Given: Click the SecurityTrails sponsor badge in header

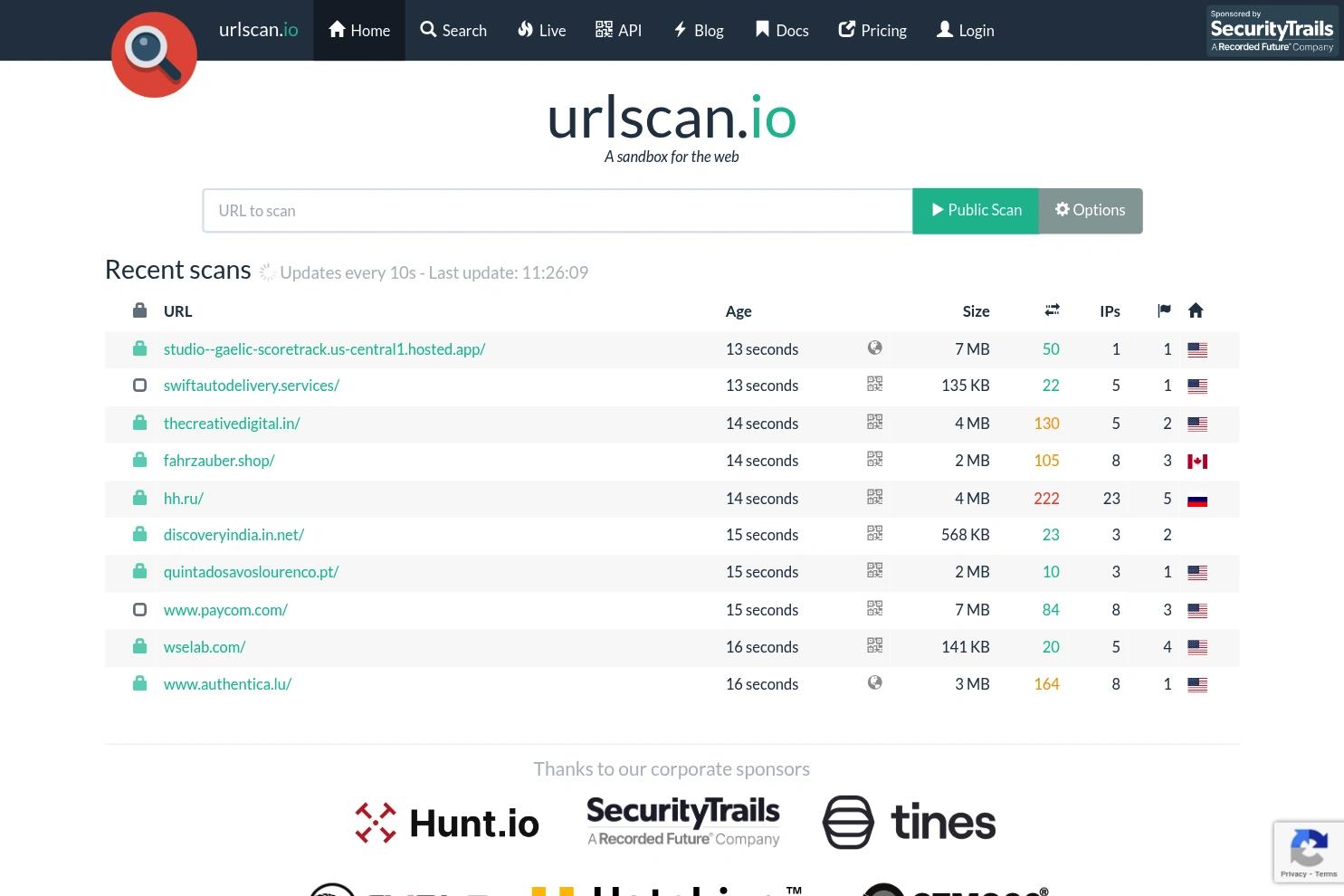Looking at the screenshot, I should [x=1272, y=31].
